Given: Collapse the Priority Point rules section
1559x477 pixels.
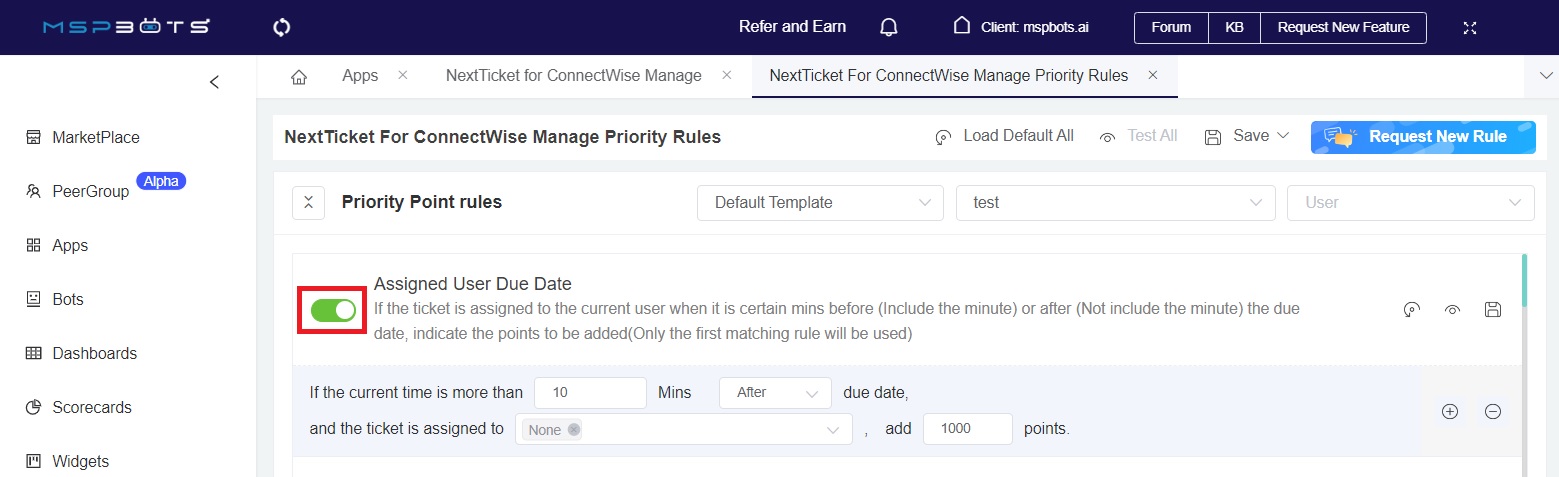Looking at the screenshot, I should (308, 202).
